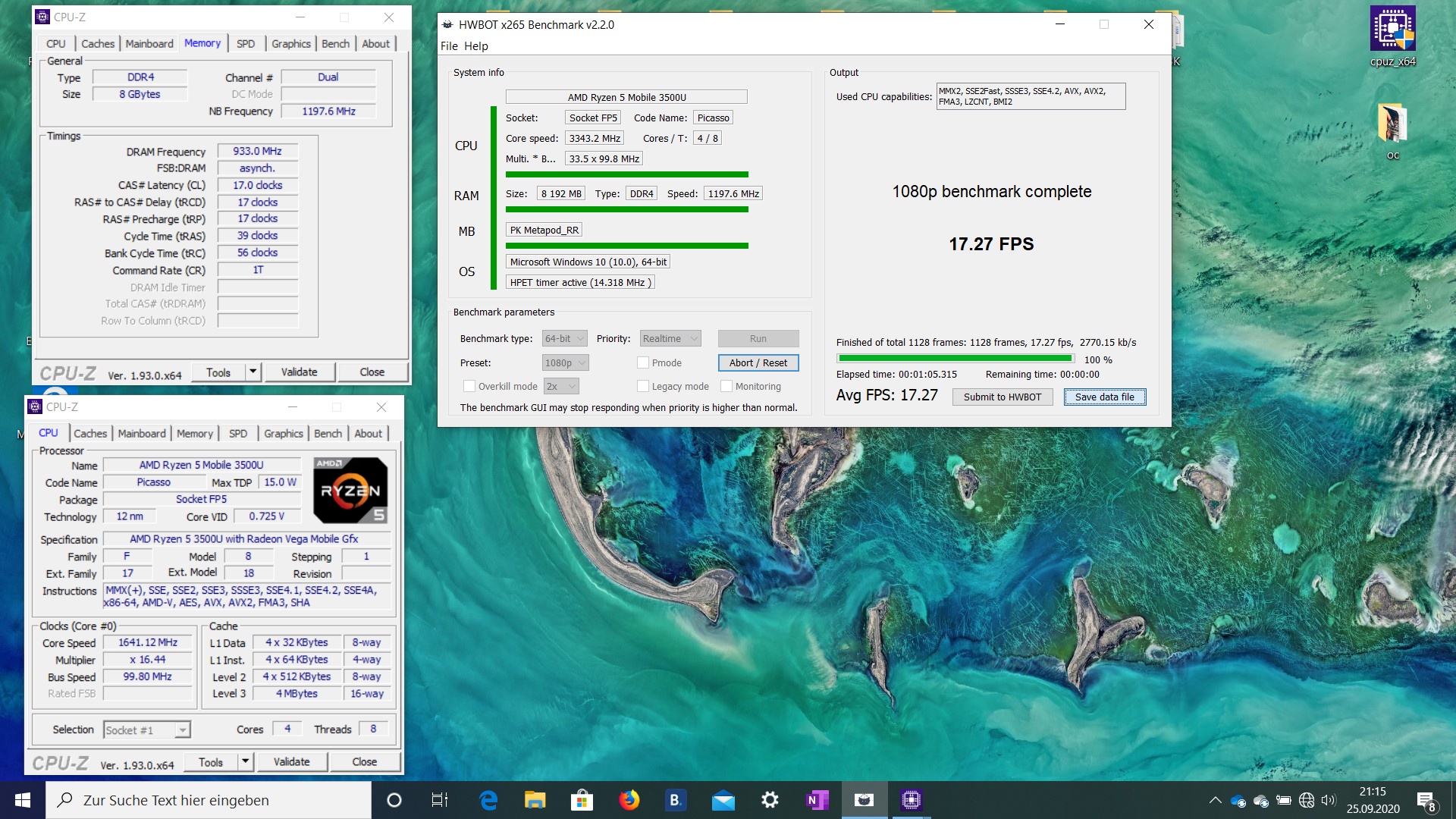This screenshot has width=1456, height=819.
Task: Open Overkill 2x multiplier dropdown
Action: [x=562, y=386]
